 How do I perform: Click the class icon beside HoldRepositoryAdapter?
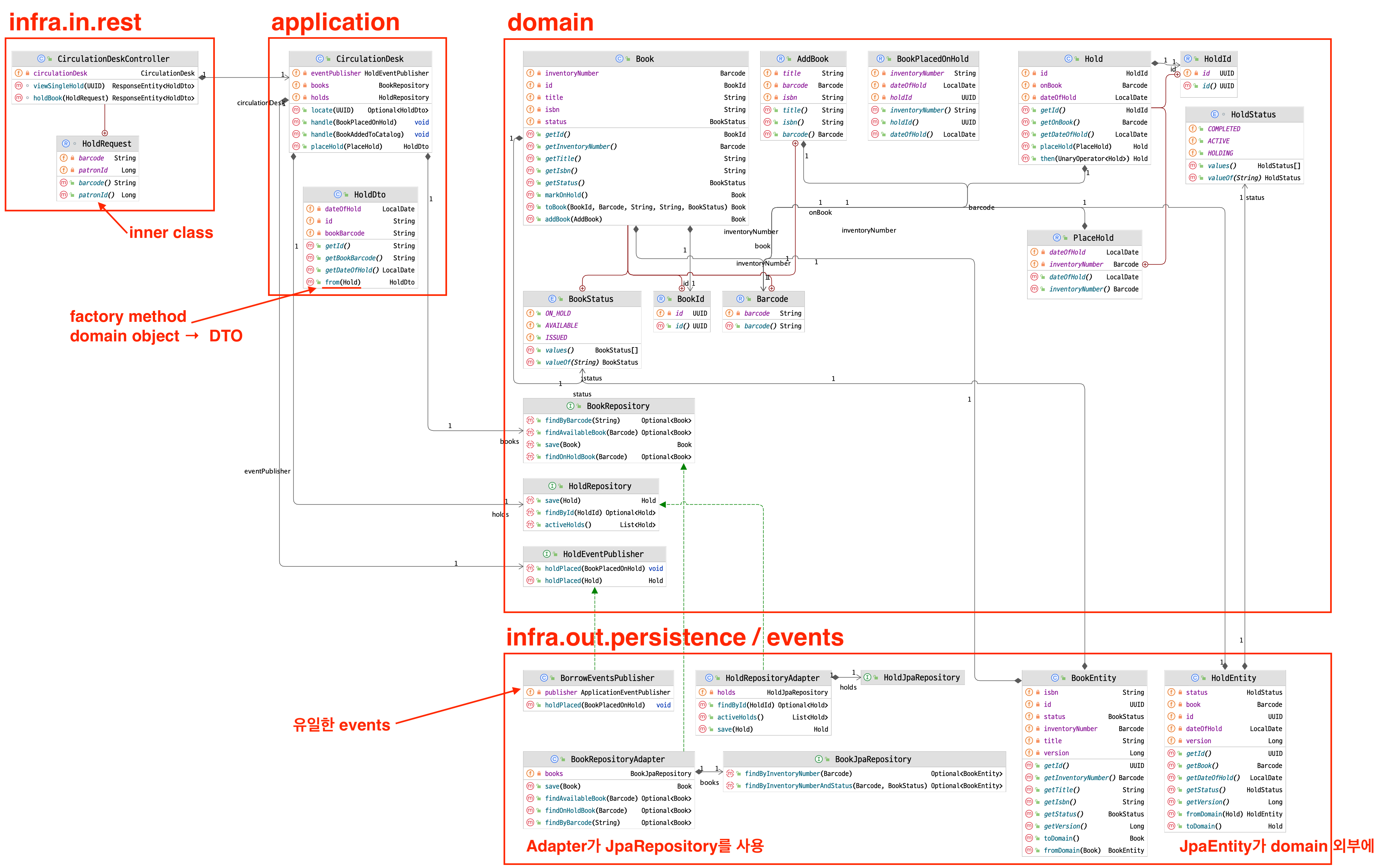709,678
